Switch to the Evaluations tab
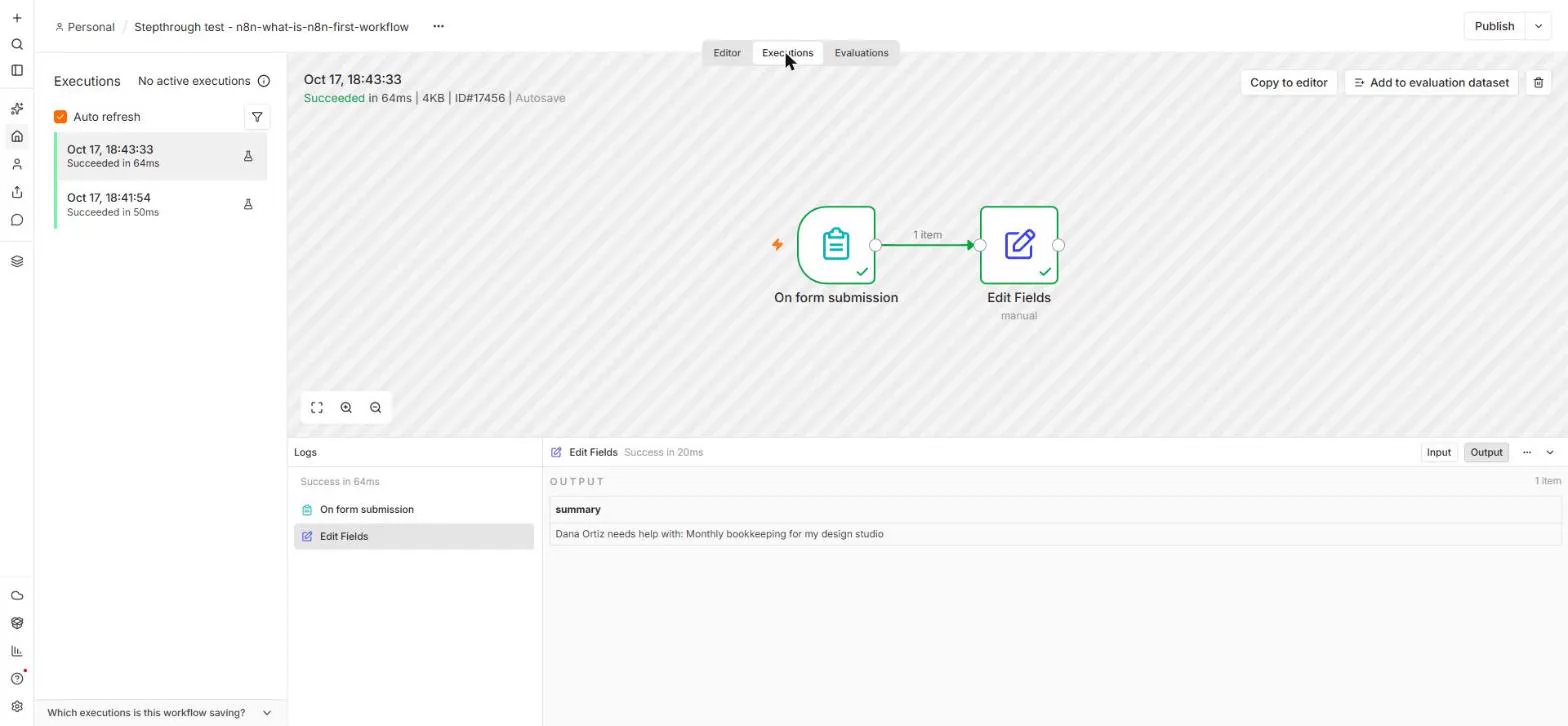The image size is (1568, 726). click(x=861, y=53)
